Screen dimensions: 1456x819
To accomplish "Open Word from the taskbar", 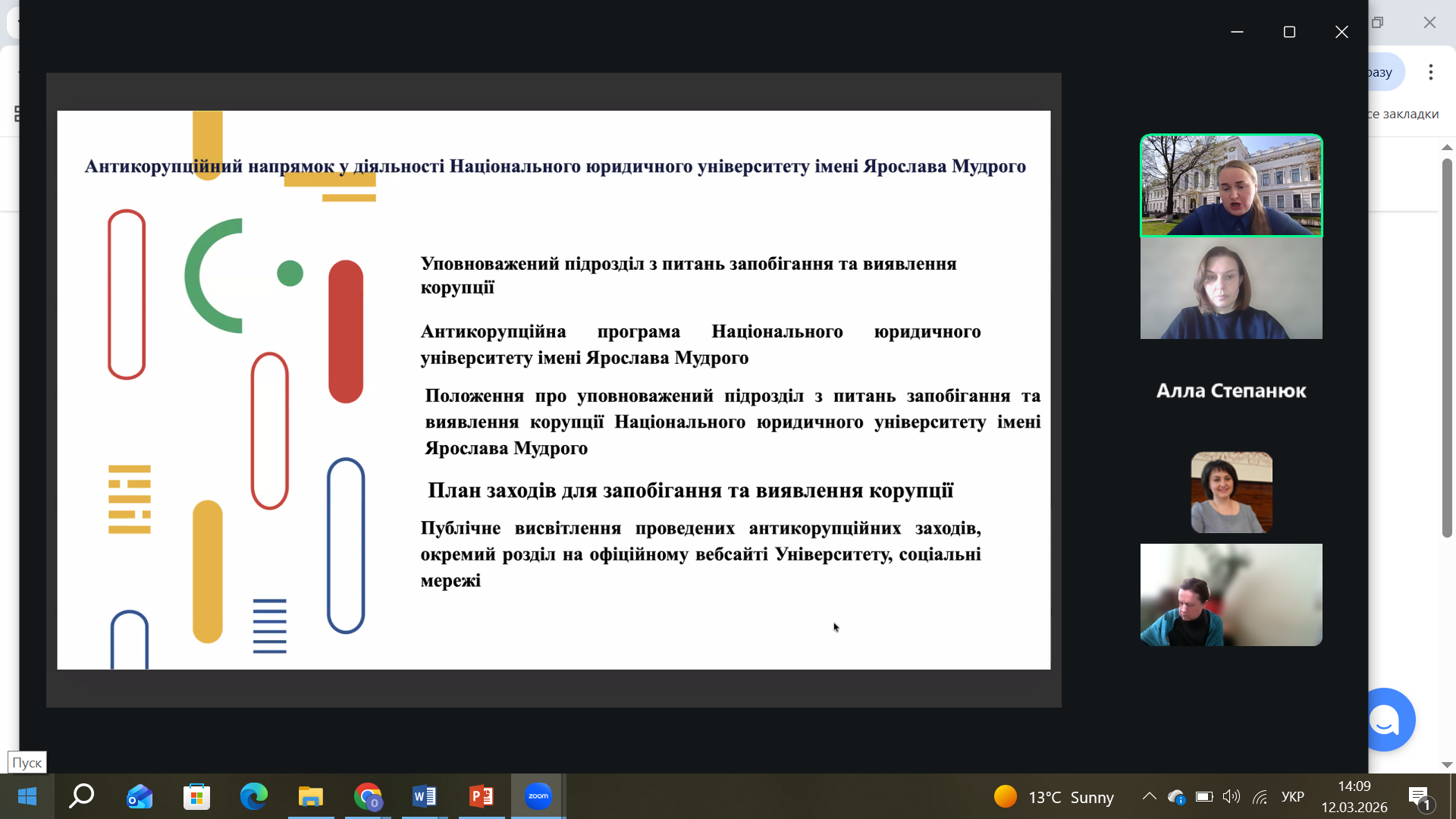I will [x=425, y=796].
